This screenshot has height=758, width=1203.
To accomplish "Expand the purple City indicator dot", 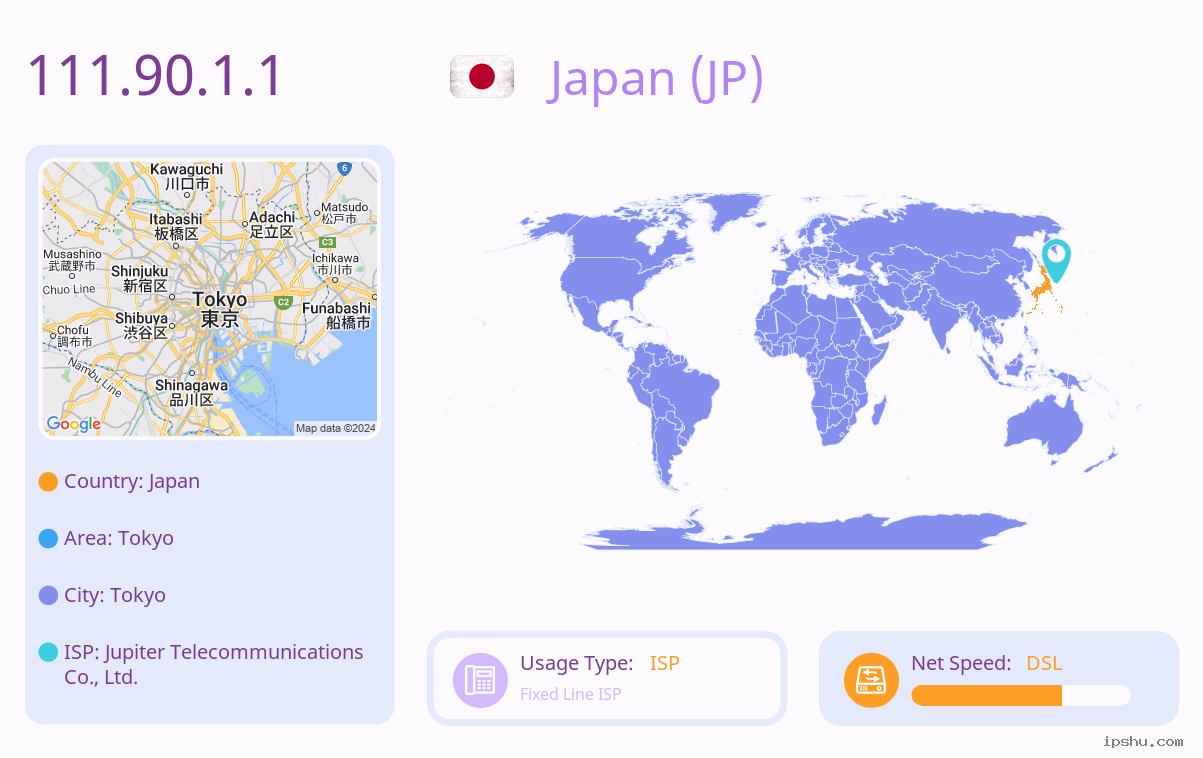I will point(46,595).
